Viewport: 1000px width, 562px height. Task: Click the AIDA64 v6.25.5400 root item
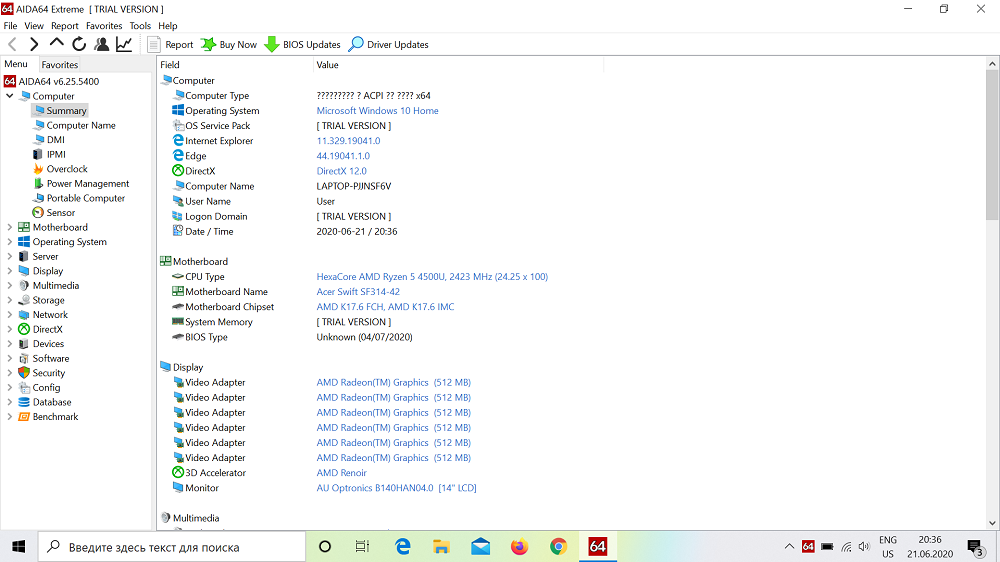52,81
